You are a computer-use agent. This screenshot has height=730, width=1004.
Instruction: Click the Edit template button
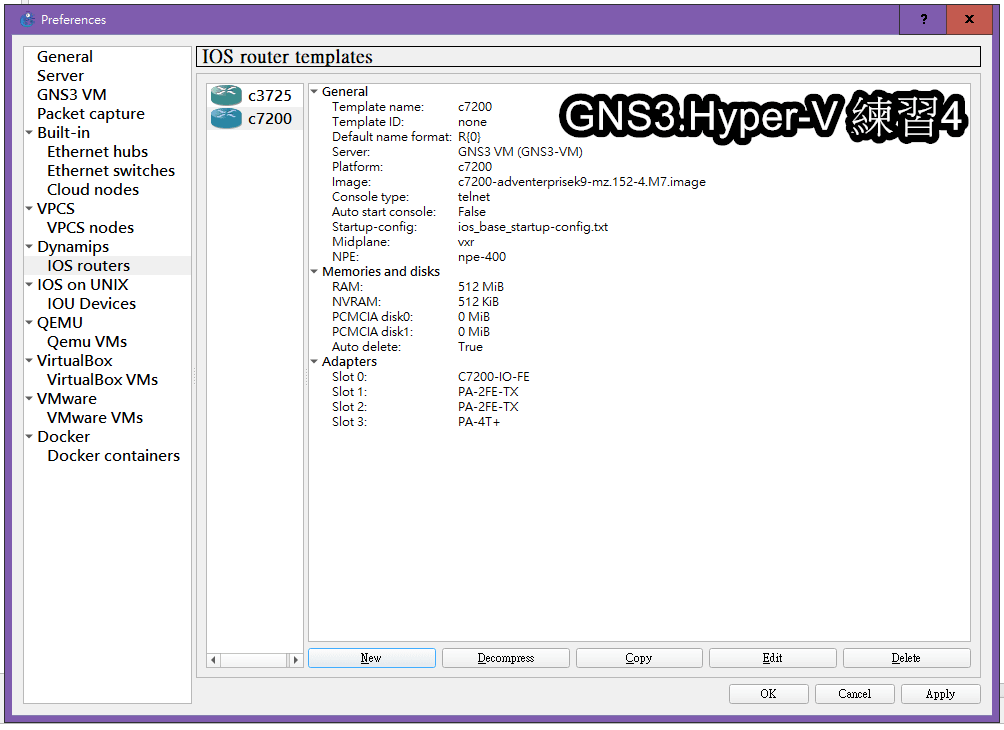773,658
